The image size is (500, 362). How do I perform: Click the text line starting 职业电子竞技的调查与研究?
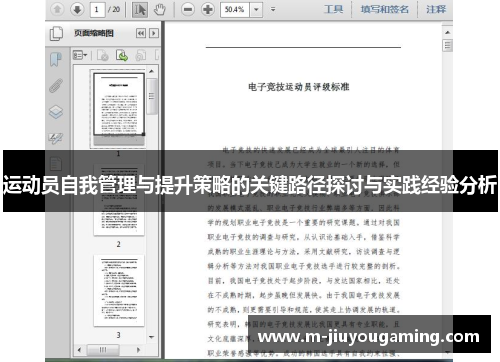303,237
